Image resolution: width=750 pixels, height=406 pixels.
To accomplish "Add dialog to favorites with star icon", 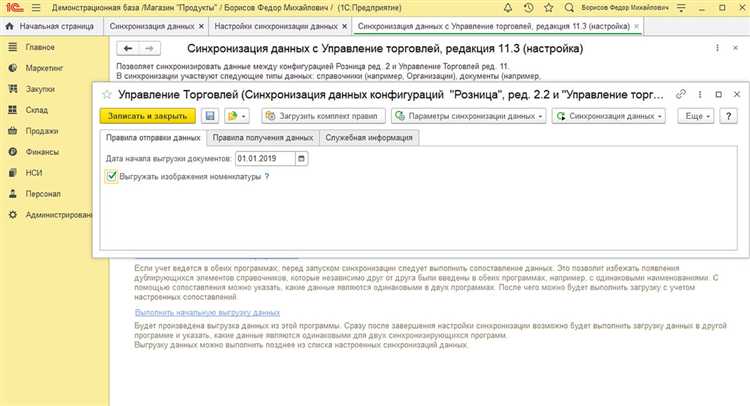I will (x=107, y=95).
